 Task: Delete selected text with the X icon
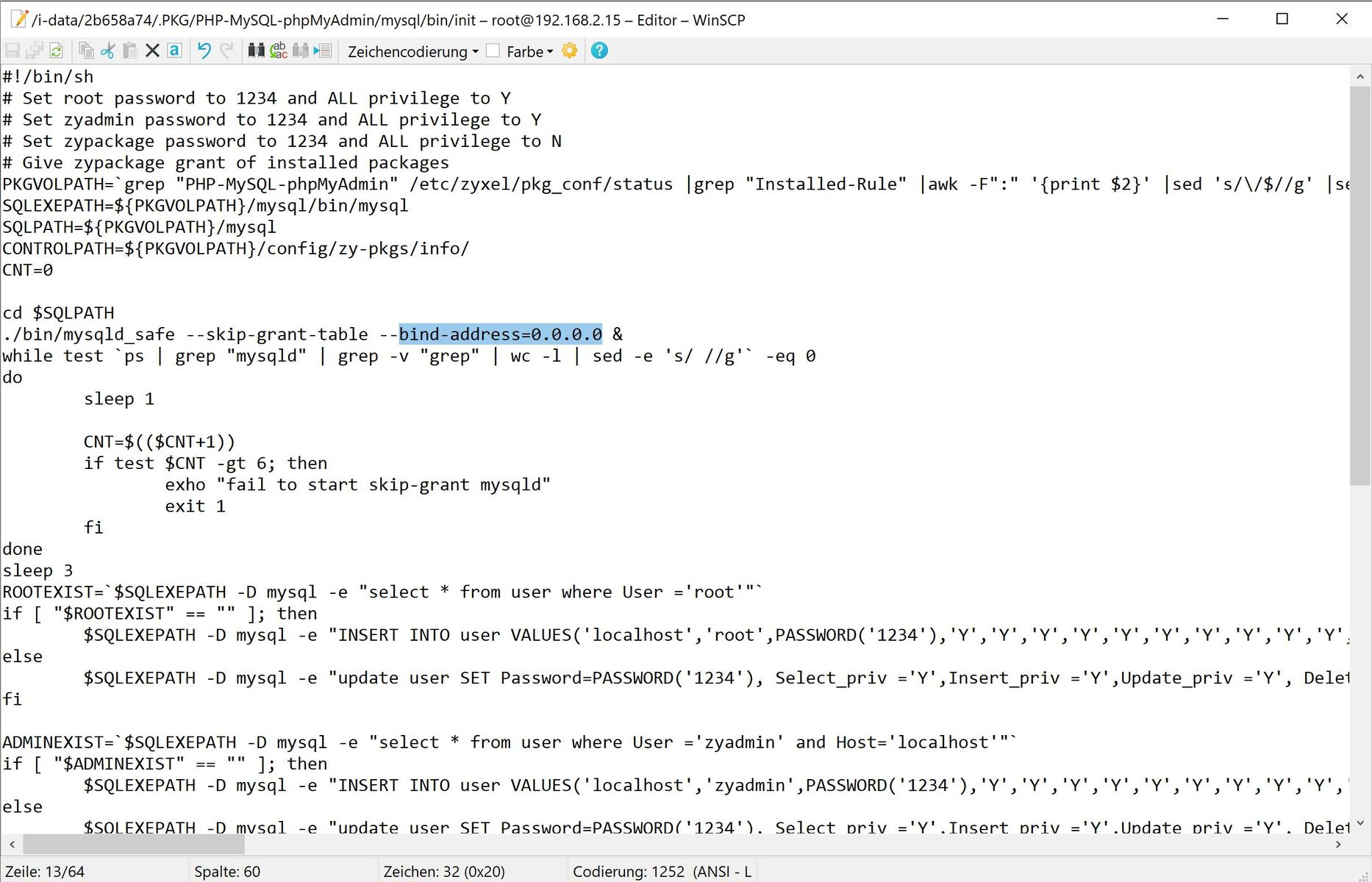(152, 51)
